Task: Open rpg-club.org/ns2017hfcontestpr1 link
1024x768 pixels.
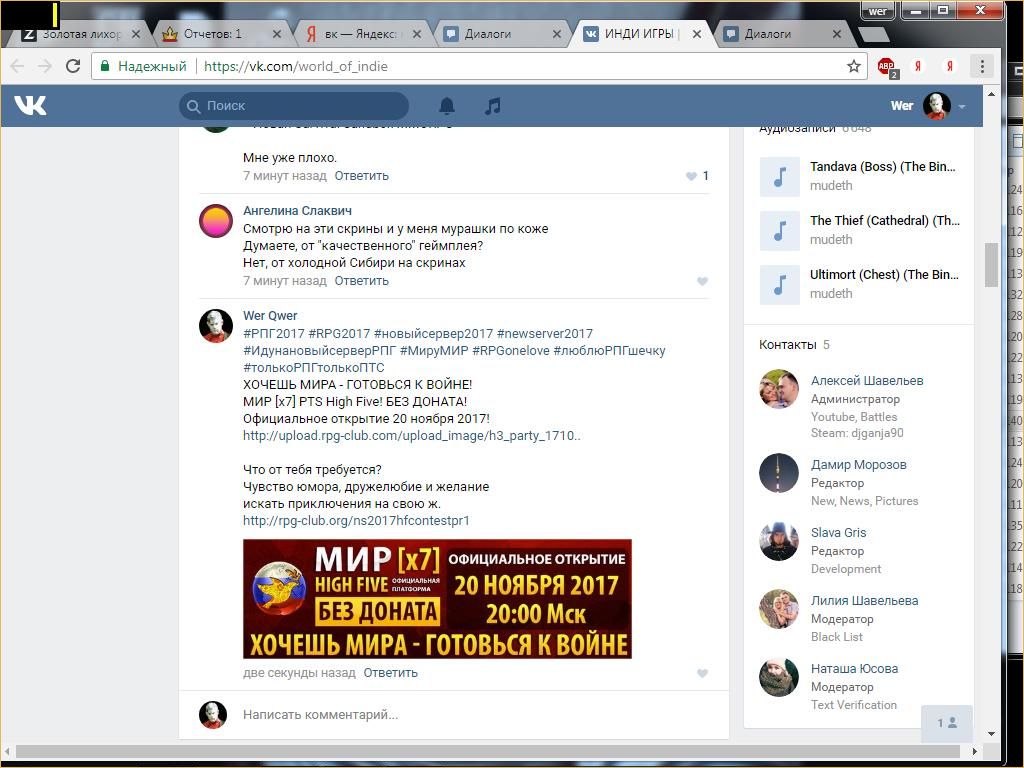Action: click(356, 521)
